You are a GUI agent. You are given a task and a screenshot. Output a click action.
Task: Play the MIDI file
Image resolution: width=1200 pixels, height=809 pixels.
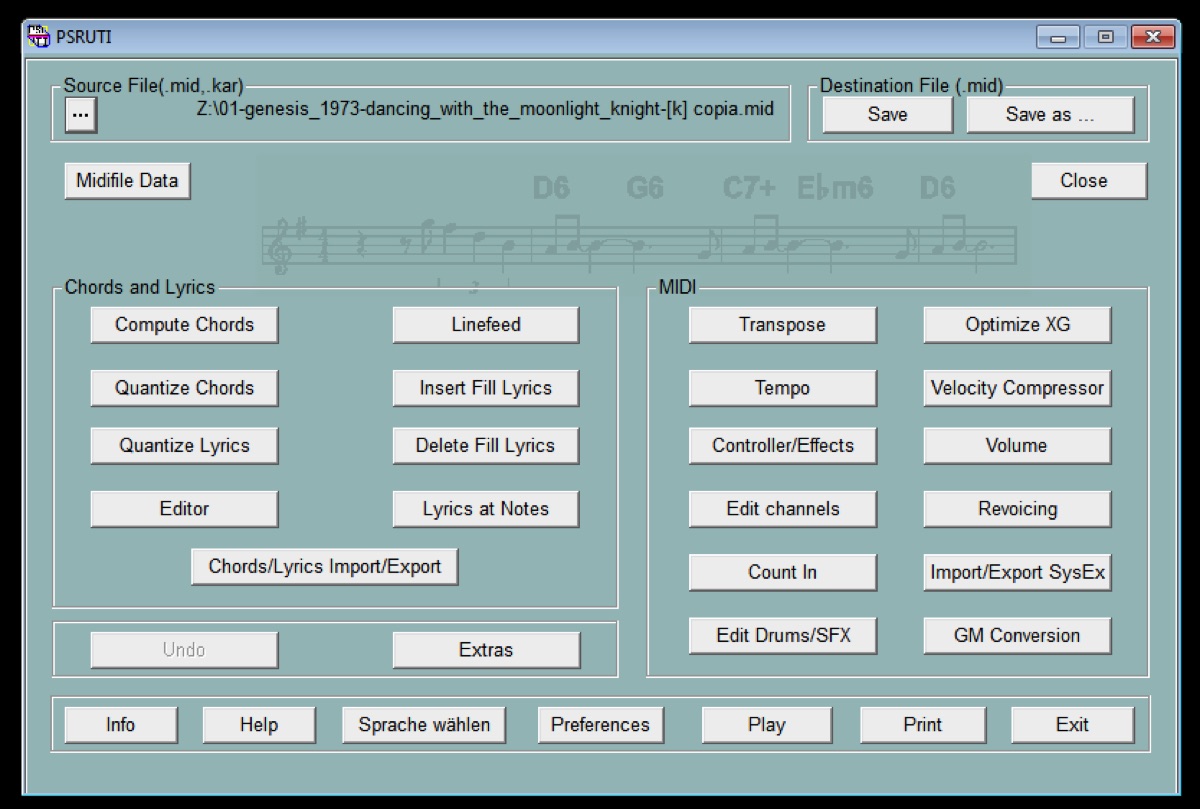click(x=766, y=725)
